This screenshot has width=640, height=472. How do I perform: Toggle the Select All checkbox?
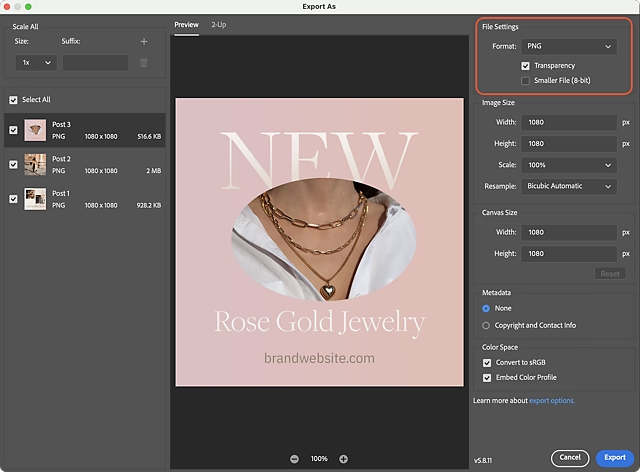tap(13, 99)
